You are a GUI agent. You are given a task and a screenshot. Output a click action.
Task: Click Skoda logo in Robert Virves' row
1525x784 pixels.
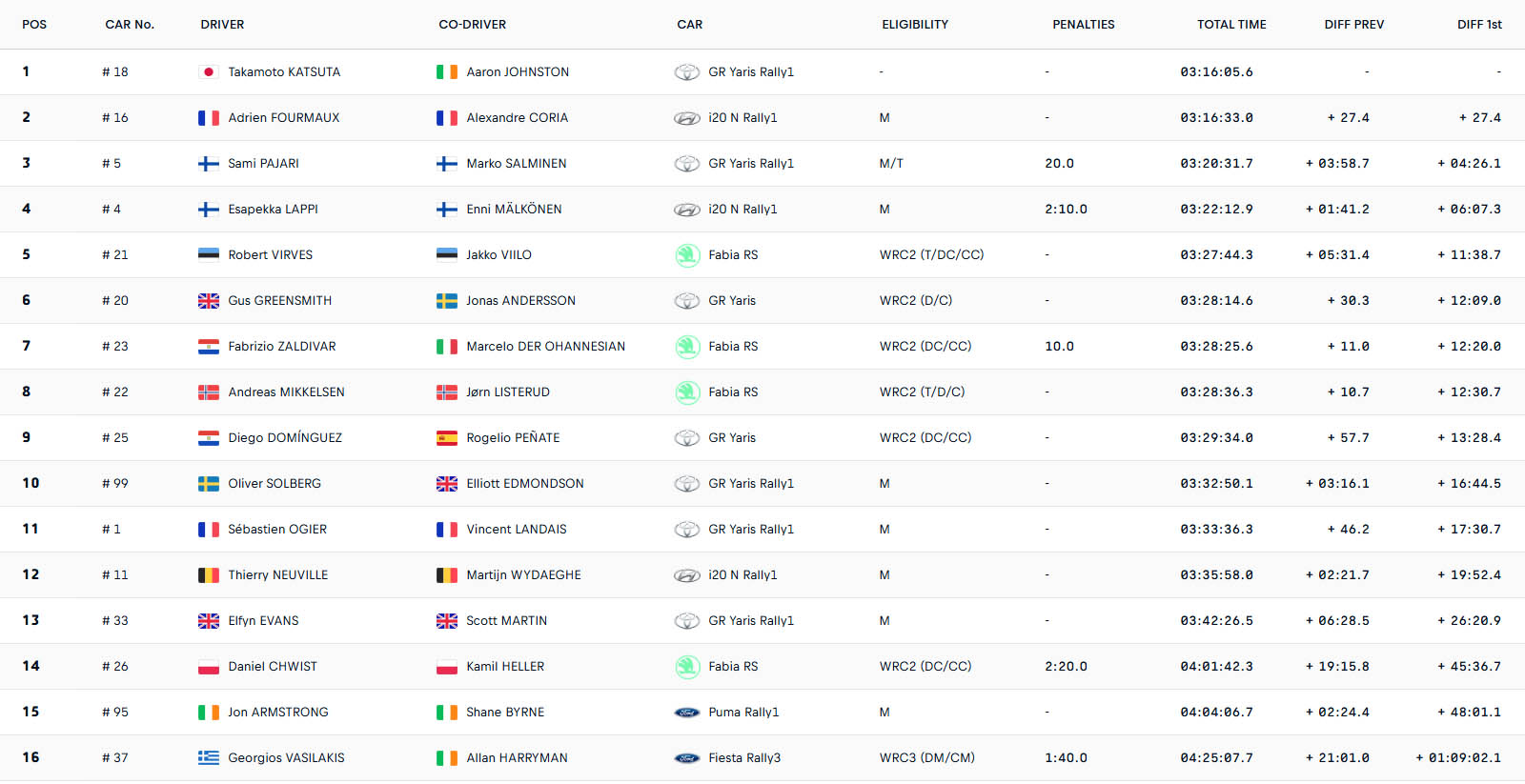click(x=686, y=255)
